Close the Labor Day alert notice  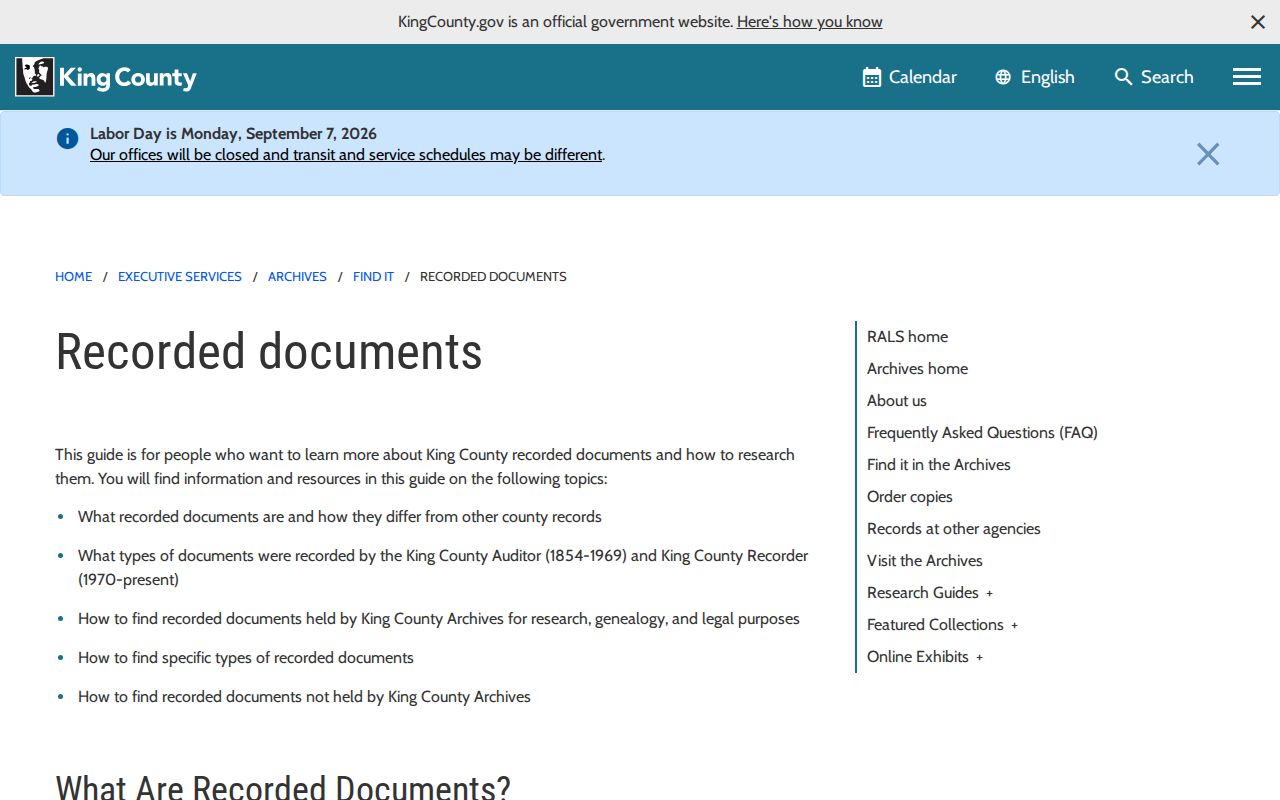pyautogui.click(x=1208, y=154)
